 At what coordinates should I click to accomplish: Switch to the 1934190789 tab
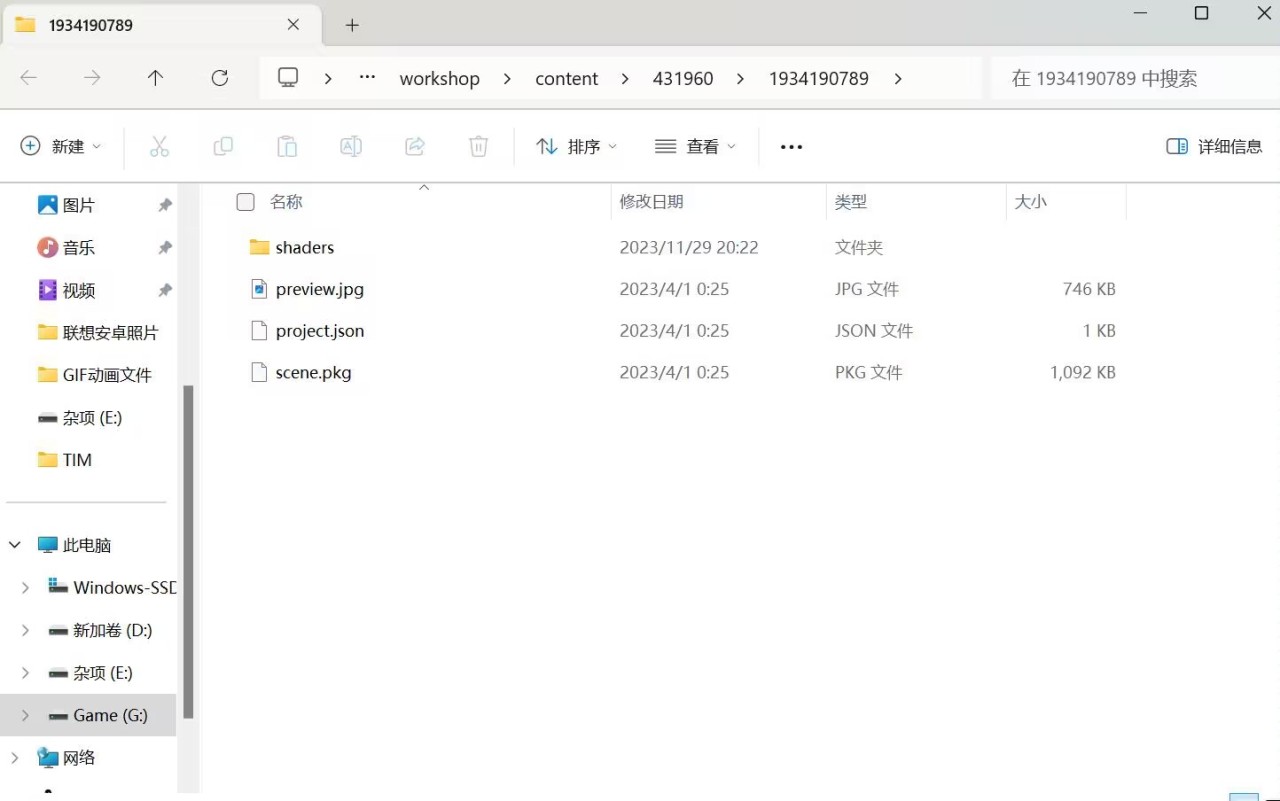(x=160, y=25)
